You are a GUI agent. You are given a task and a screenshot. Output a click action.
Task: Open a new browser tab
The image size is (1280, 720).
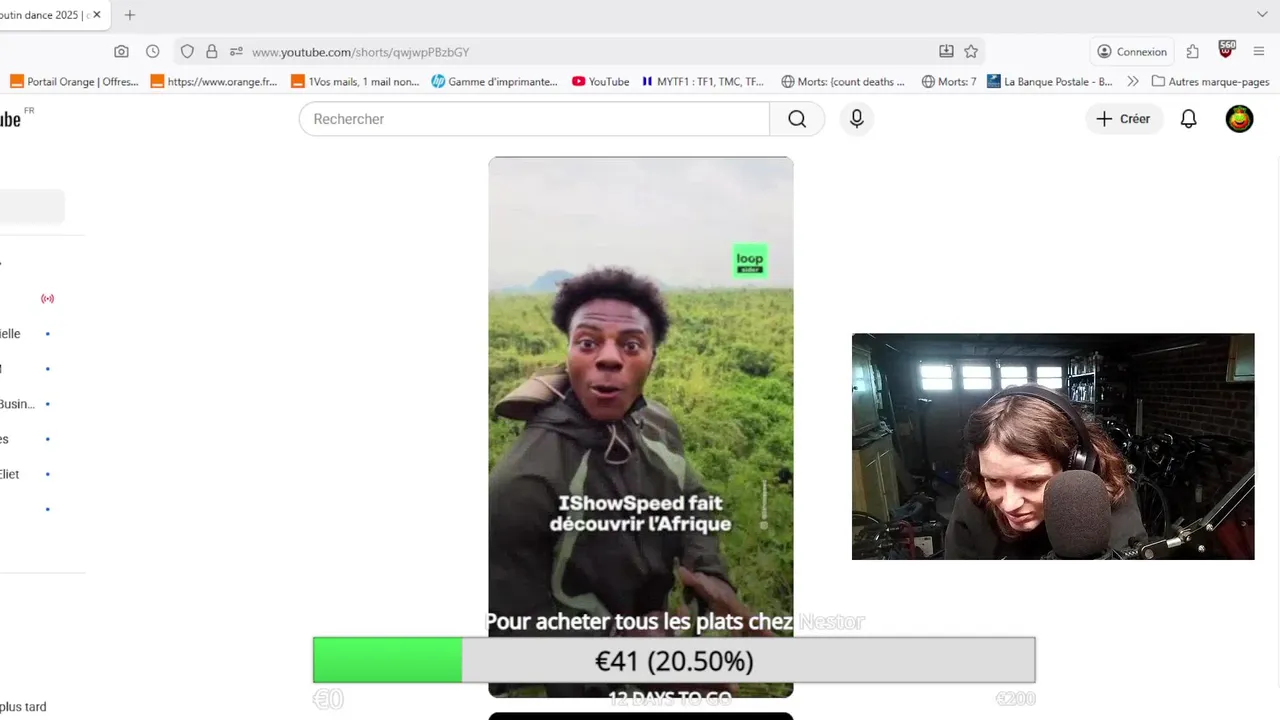click(x=129, y=15)
